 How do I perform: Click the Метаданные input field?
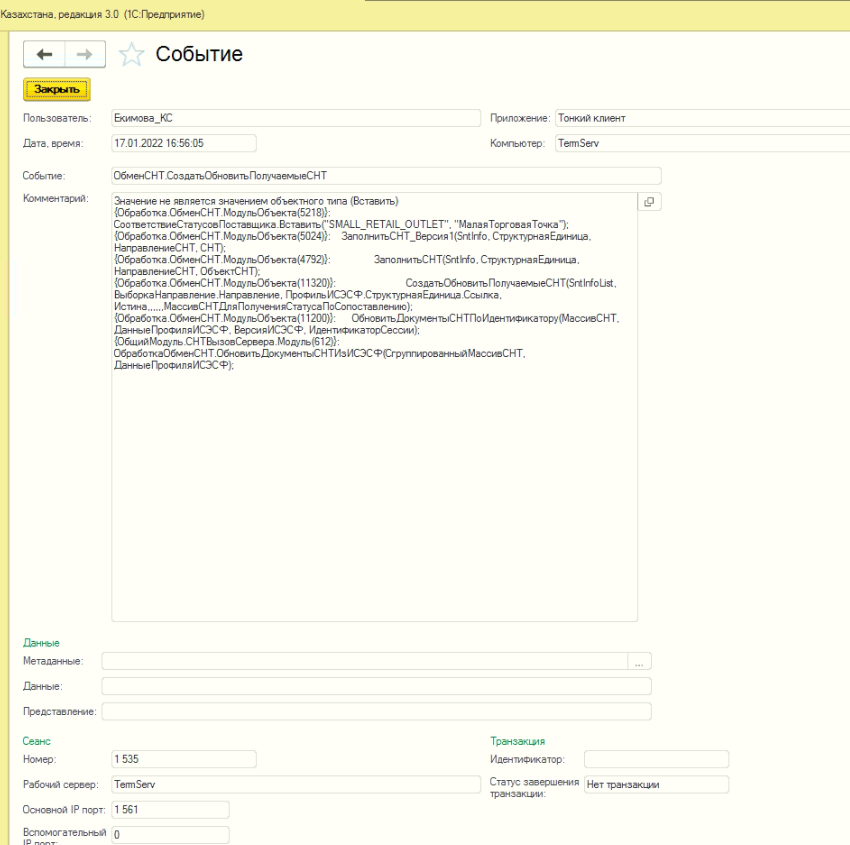click(364, 661)
